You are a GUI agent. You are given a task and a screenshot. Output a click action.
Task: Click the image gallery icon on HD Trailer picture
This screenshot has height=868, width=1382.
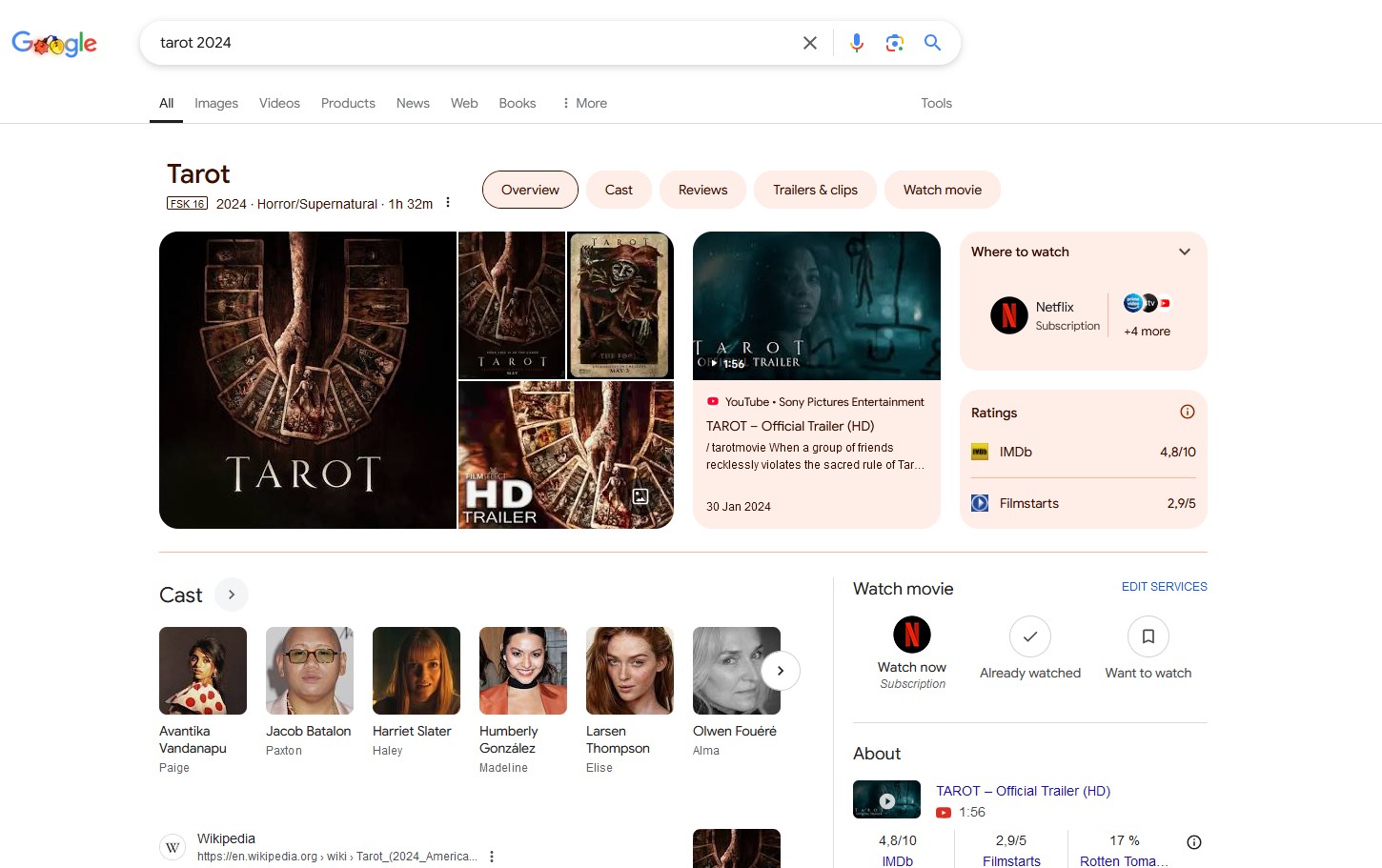(640, 496)
